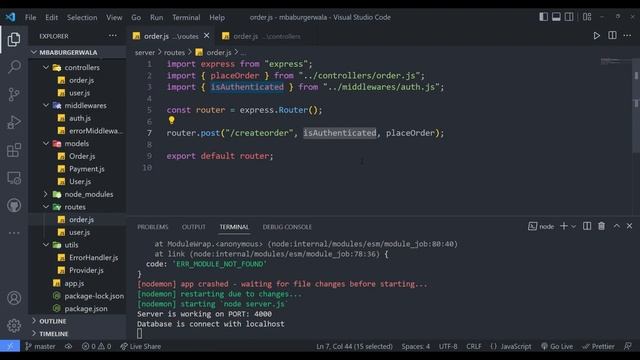
Task: Click the notifications icon in status bar
Action: tap(628, 346)
